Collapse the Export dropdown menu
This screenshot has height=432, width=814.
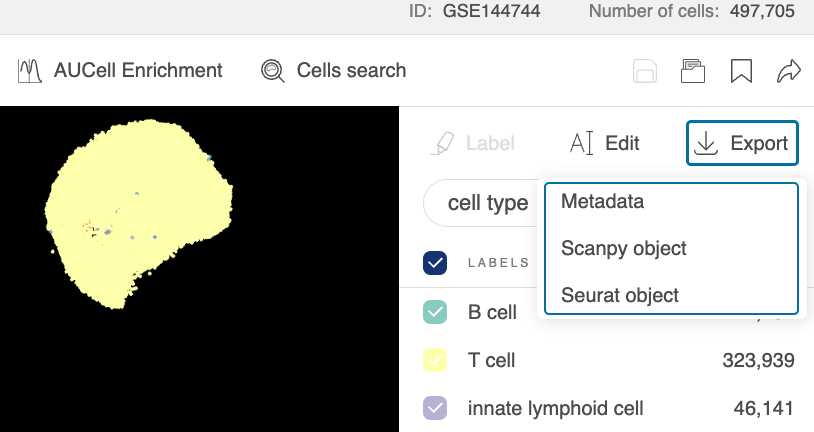742,144
